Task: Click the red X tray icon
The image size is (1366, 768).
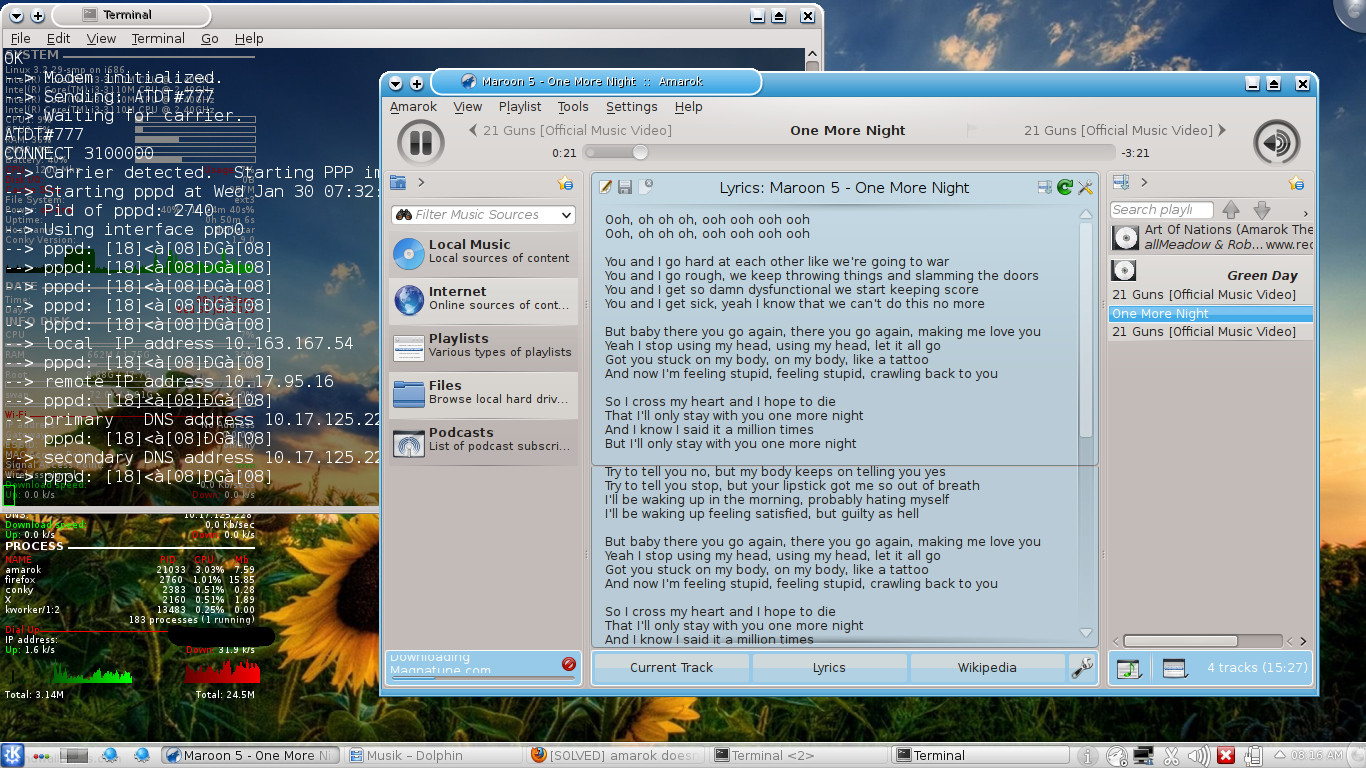Action: 1225,756
